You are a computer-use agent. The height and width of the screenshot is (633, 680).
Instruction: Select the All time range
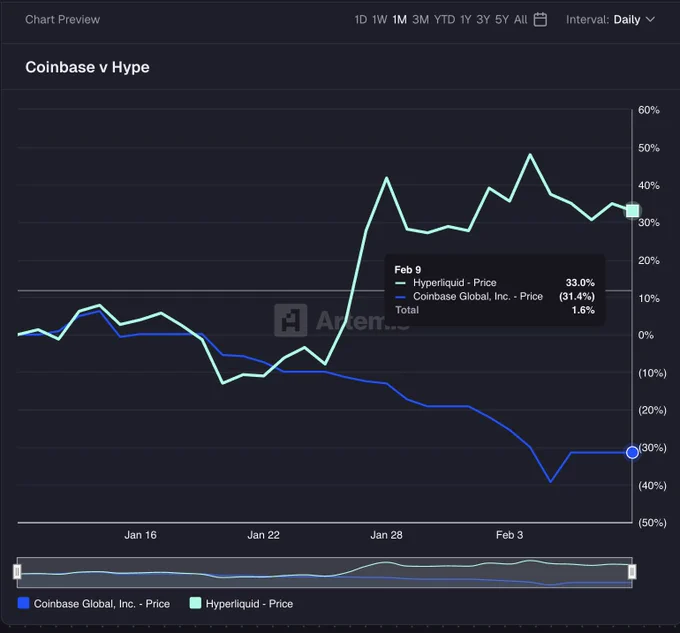(x=520, y=20)
